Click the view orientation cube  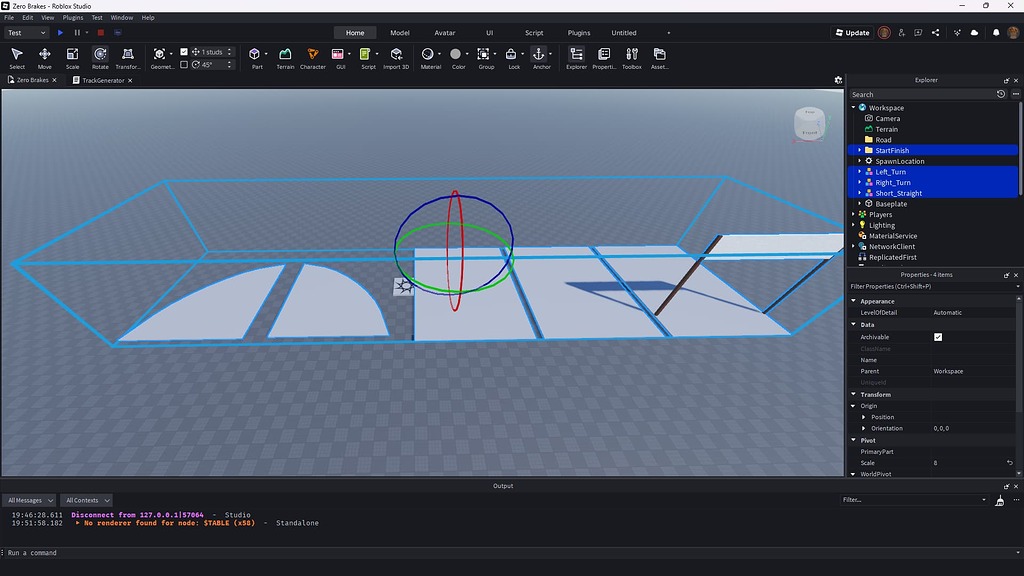(810, 124)
